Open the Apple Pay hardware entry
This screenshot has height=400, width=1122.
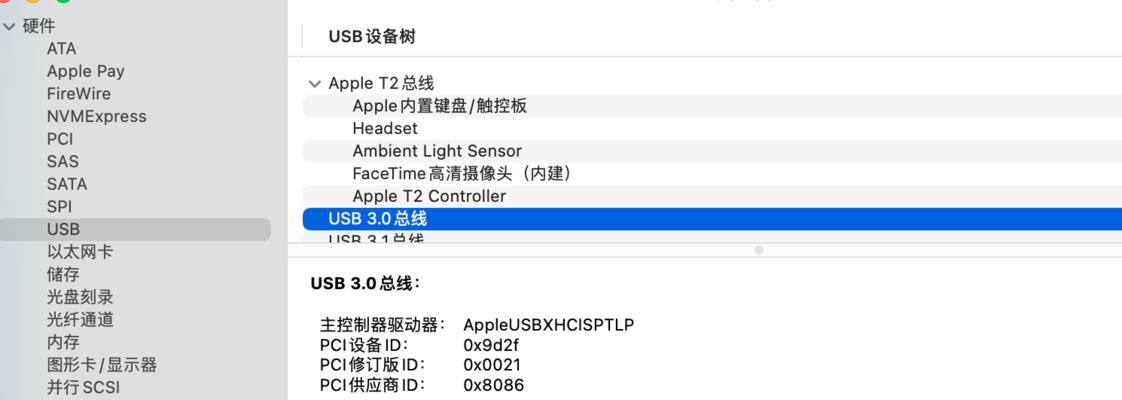pos(85,72)
